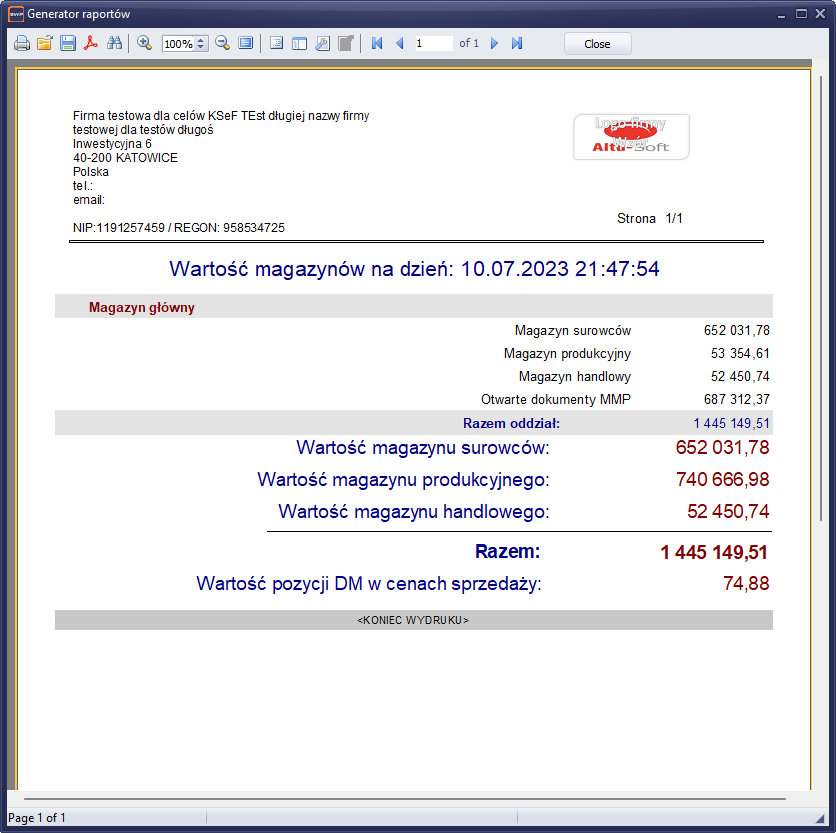Toggle the thumbnails panel
Screen dimensions: 836x833
pos(299,44)
